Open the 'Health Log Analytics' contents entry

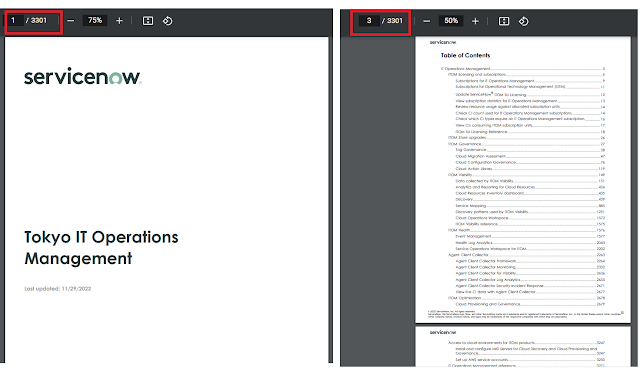530,242
